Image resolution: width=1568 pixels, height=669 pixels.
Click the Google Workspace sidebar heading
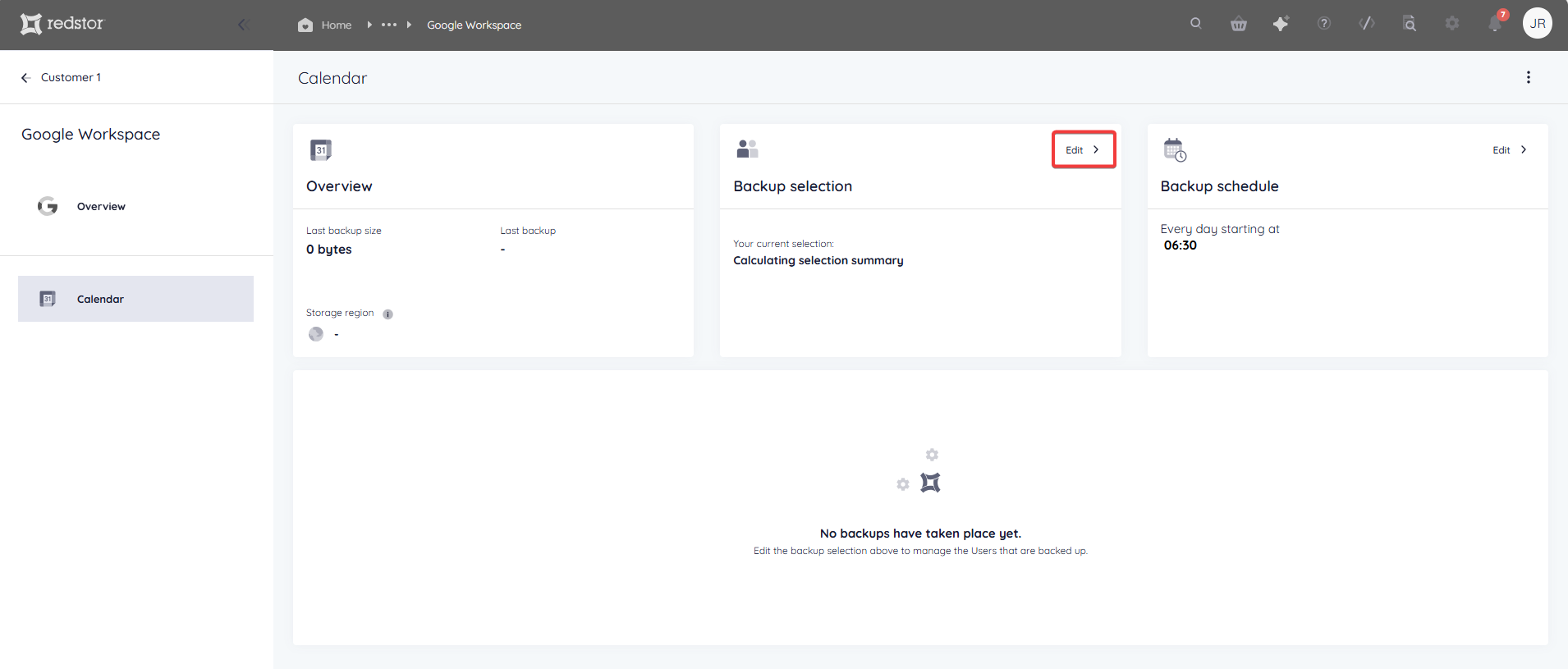pyautogui.click(x=90, y=135)
